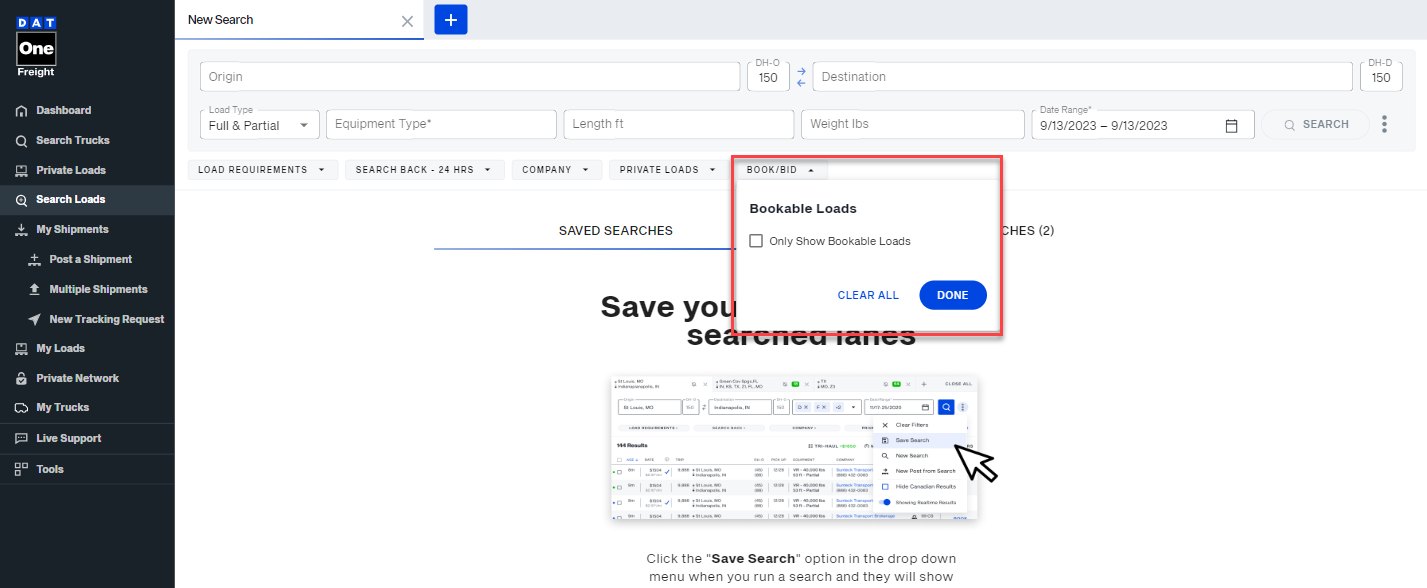Collapse the BOOK/BID filter panel
The image size is (1427, 588).
pyautogui.click(x=781, y=169)
